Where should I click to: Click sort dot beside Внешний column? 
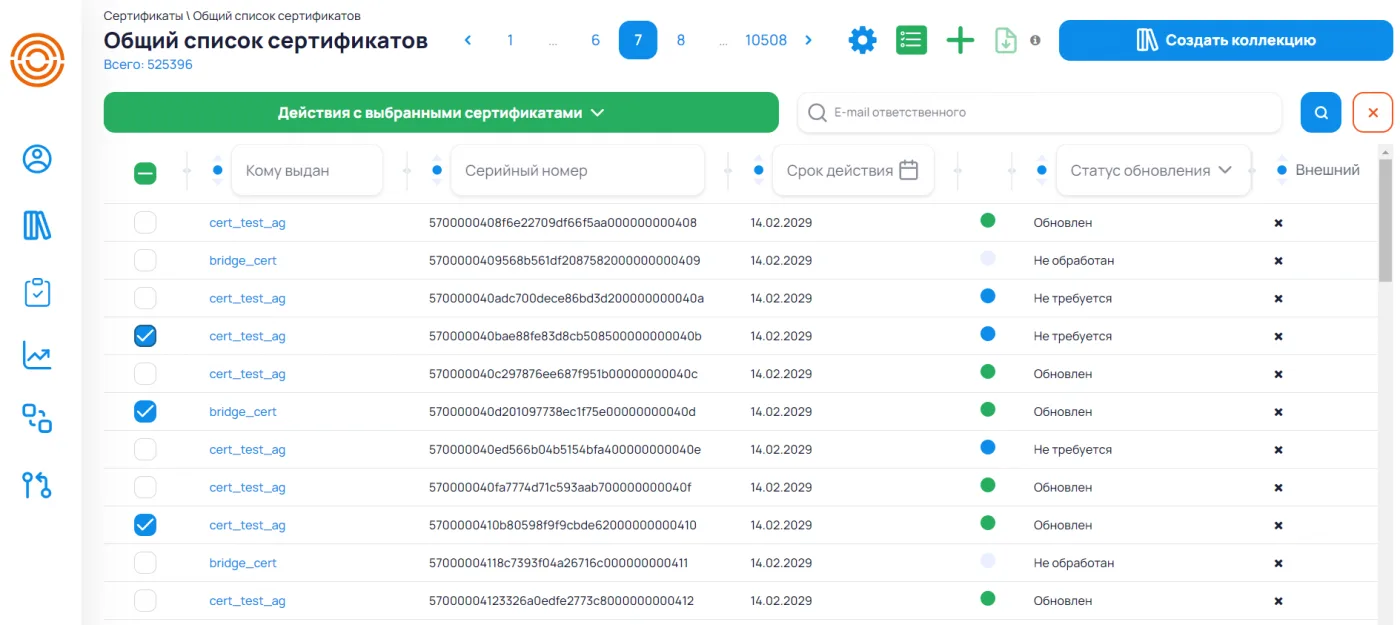1282,170
